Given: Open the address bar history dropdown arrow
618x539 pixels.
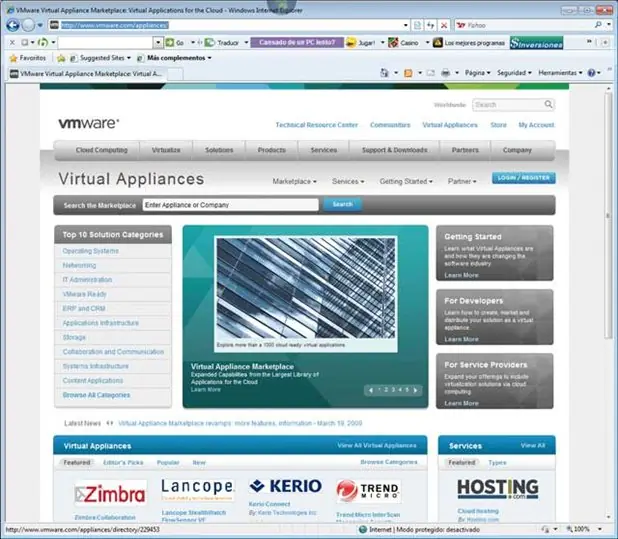Looking at the screenshot, I should (x=406, y=25).
